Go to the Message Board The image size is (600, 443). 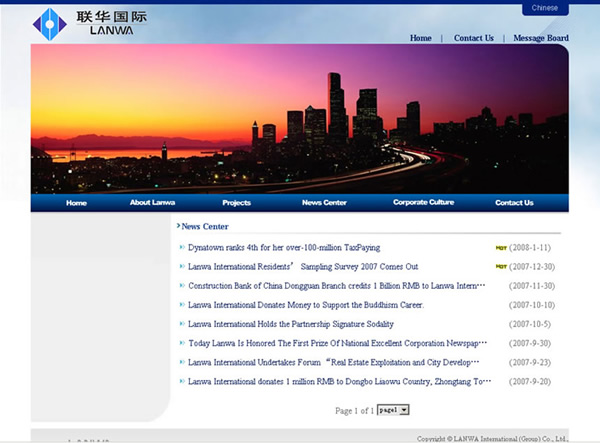click(x=541, y=38)
